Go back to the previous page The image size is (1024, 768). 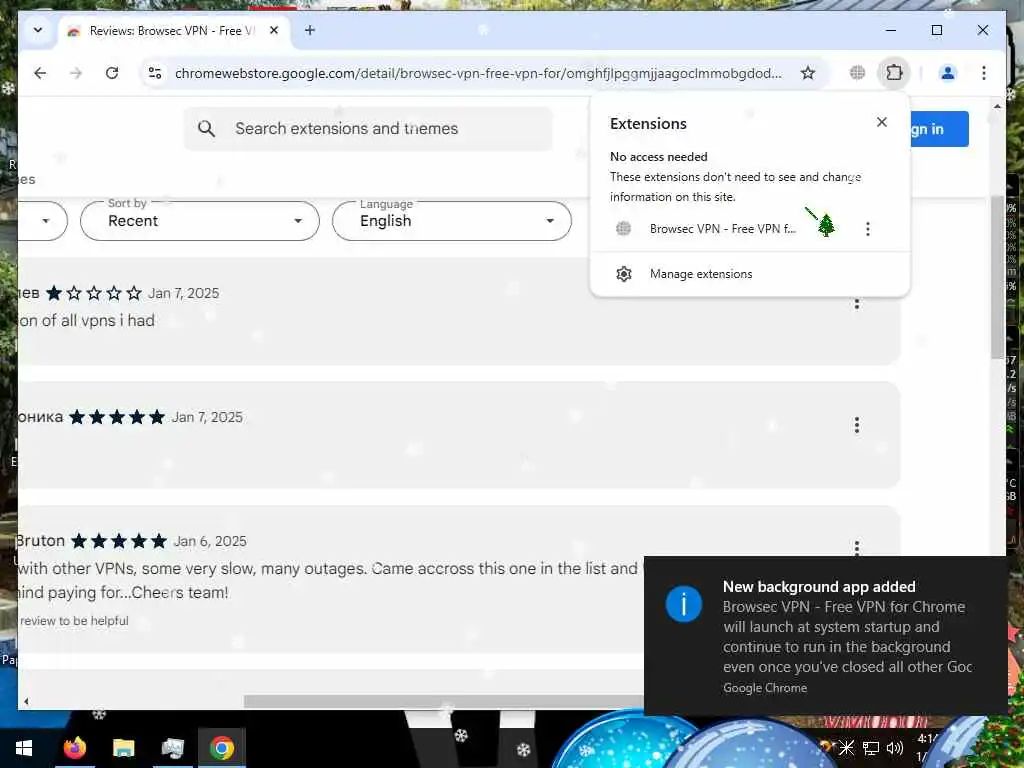pyautogui.click(x=40, y=73)
